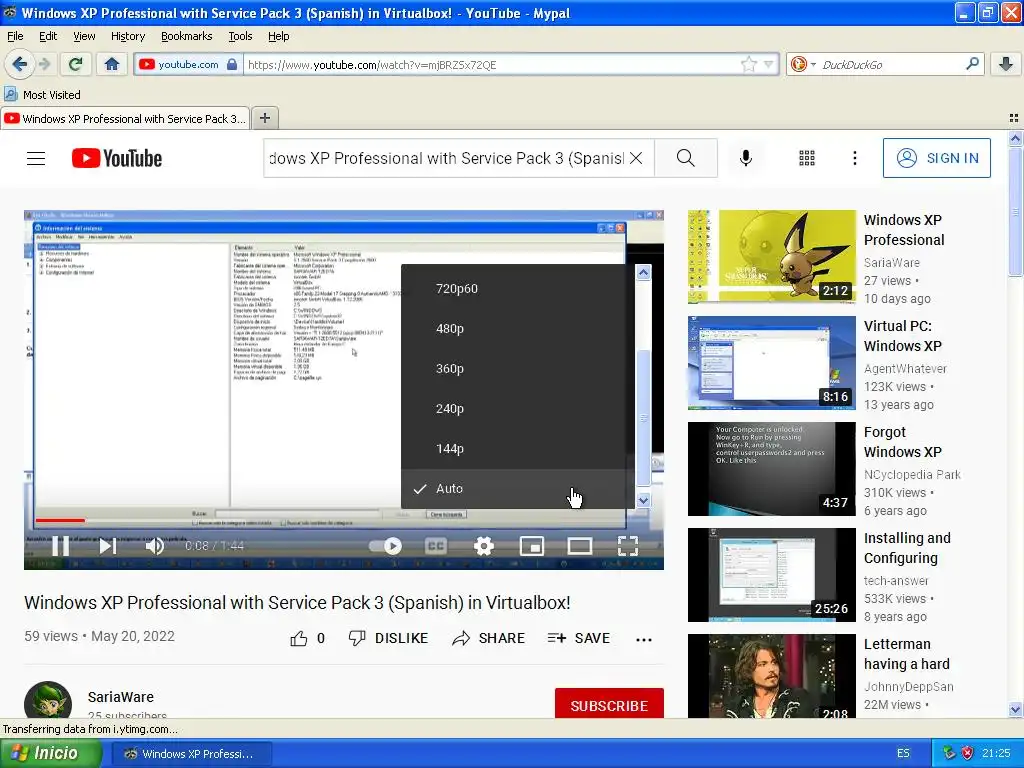Select the Windows XP Professional video tab

125,118
